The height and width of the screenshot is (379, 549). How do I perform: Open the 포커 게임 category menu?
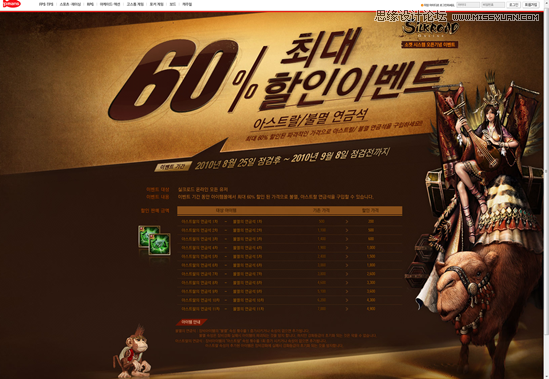[157, 5]
